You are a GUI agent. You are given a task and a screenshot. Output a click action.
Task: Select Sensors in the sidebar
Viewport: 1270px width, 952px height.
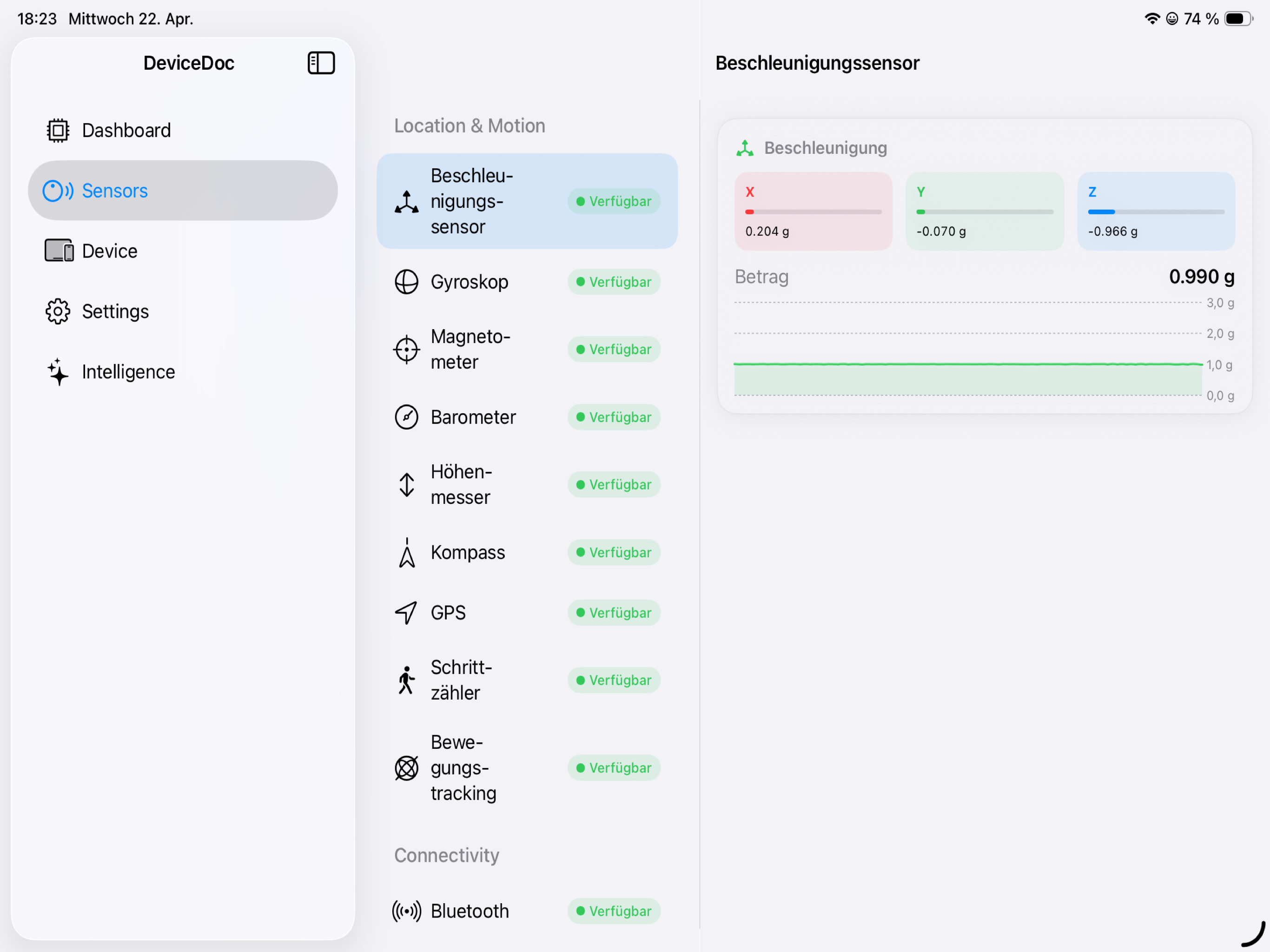click(x=183, y=191)
